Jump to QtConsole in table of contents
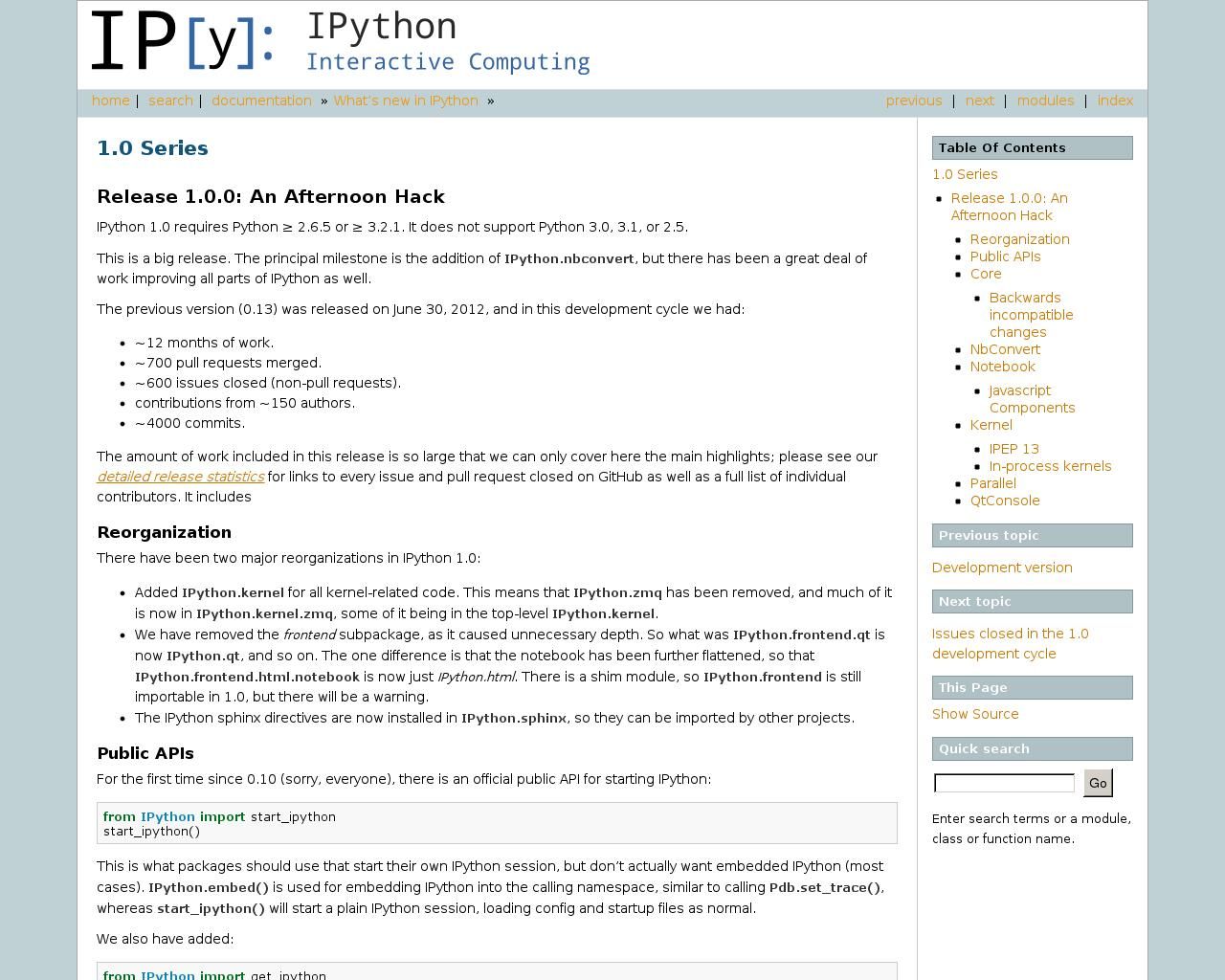 click(x=1005, y=501)
